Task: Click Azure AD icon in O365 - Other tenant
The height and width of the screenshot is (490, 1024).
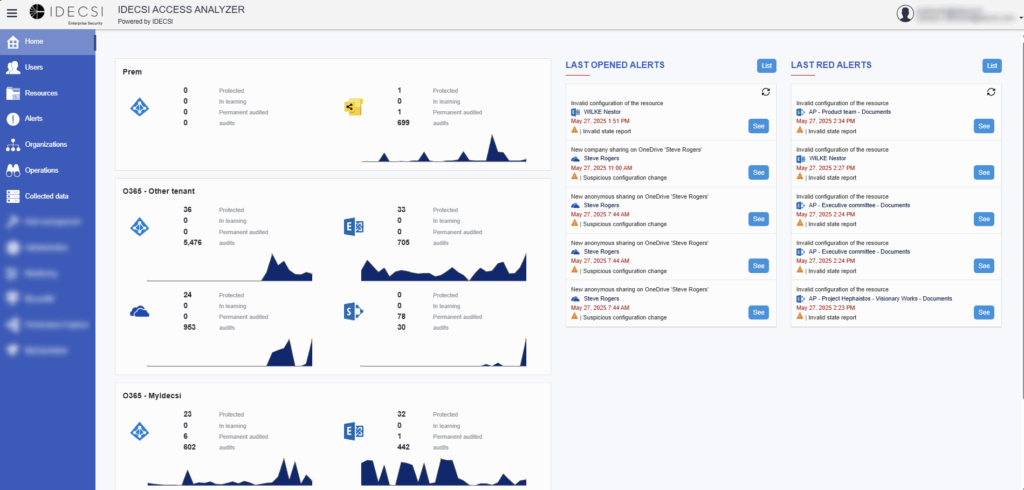Action: (140, 226)
